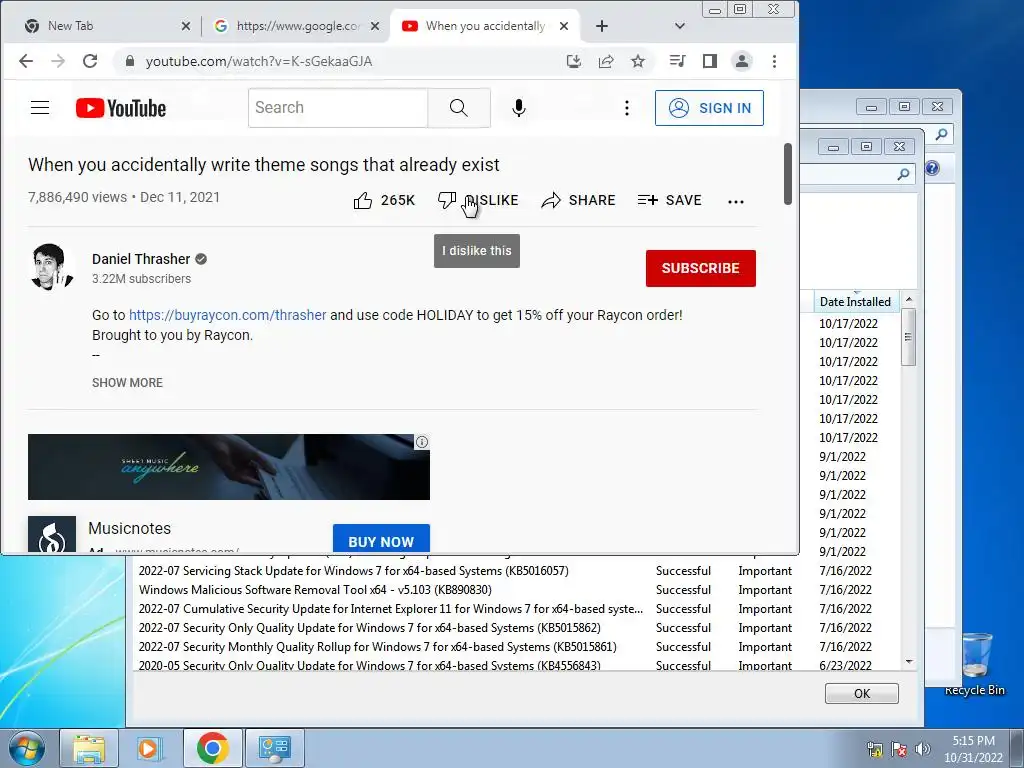Open the buyraycon.com/thrasher link
The height and width of the screenshot is (768, 1024).
tap(227, 315)
